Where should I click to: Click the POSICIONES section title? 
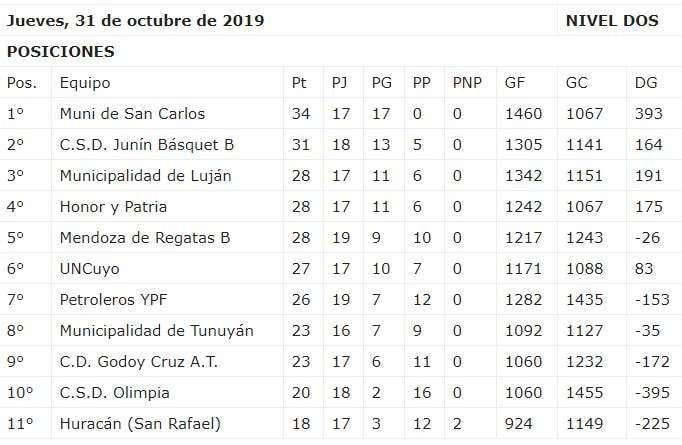[x=61, y=51]
